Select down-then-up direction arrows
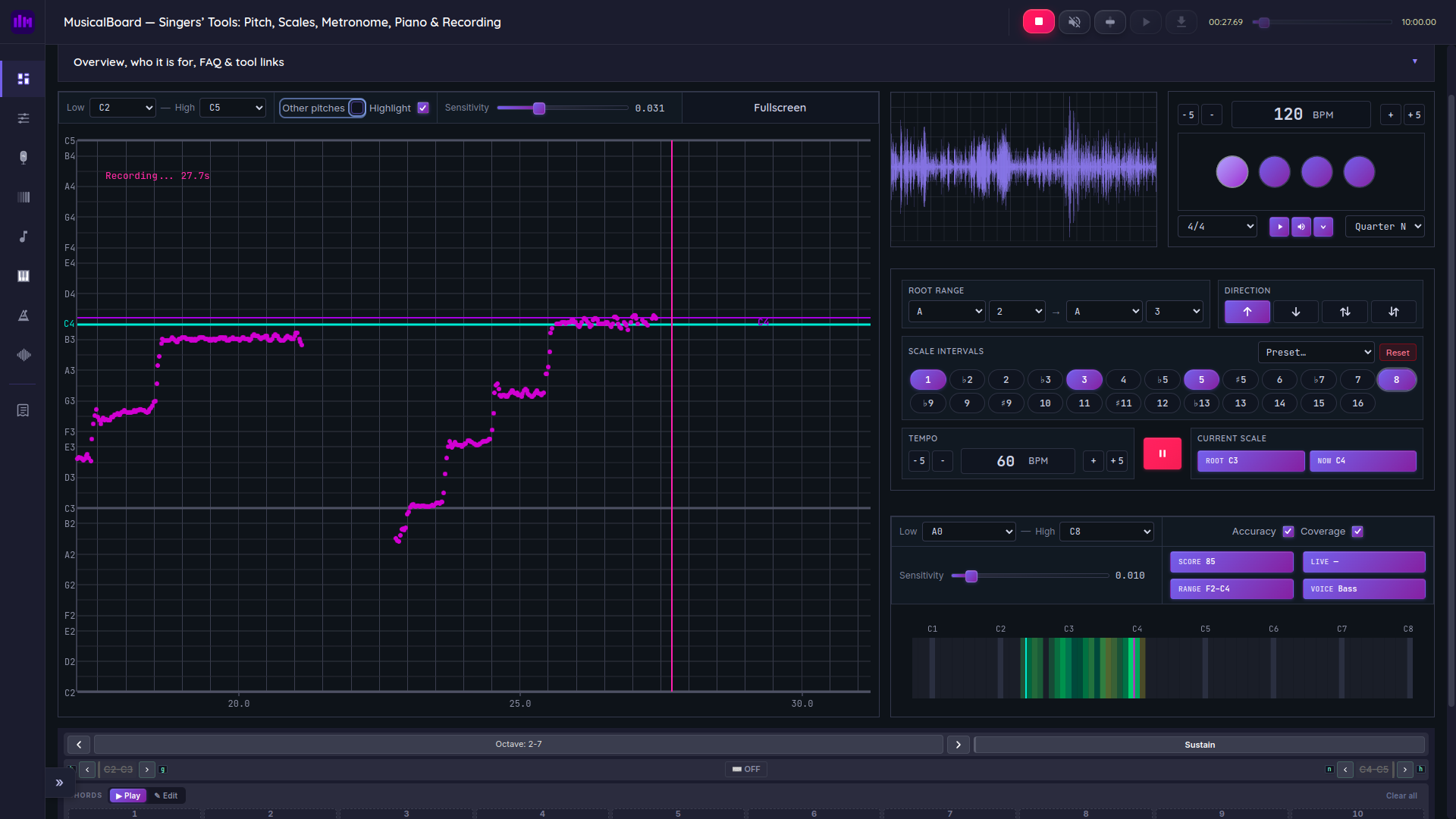The height and width of the screenshot is (819, 1456). [1394, 312]
